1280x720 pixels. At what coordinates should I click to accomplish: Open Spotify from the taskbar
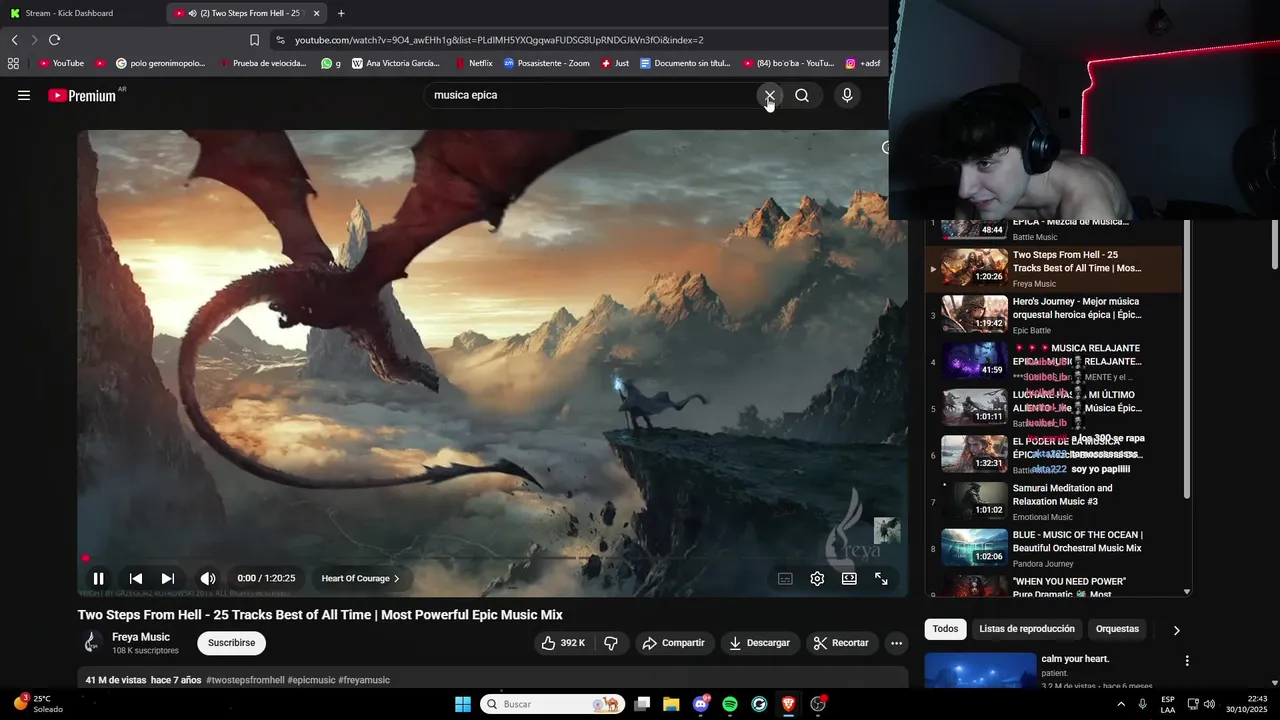(x=730, y=704)
